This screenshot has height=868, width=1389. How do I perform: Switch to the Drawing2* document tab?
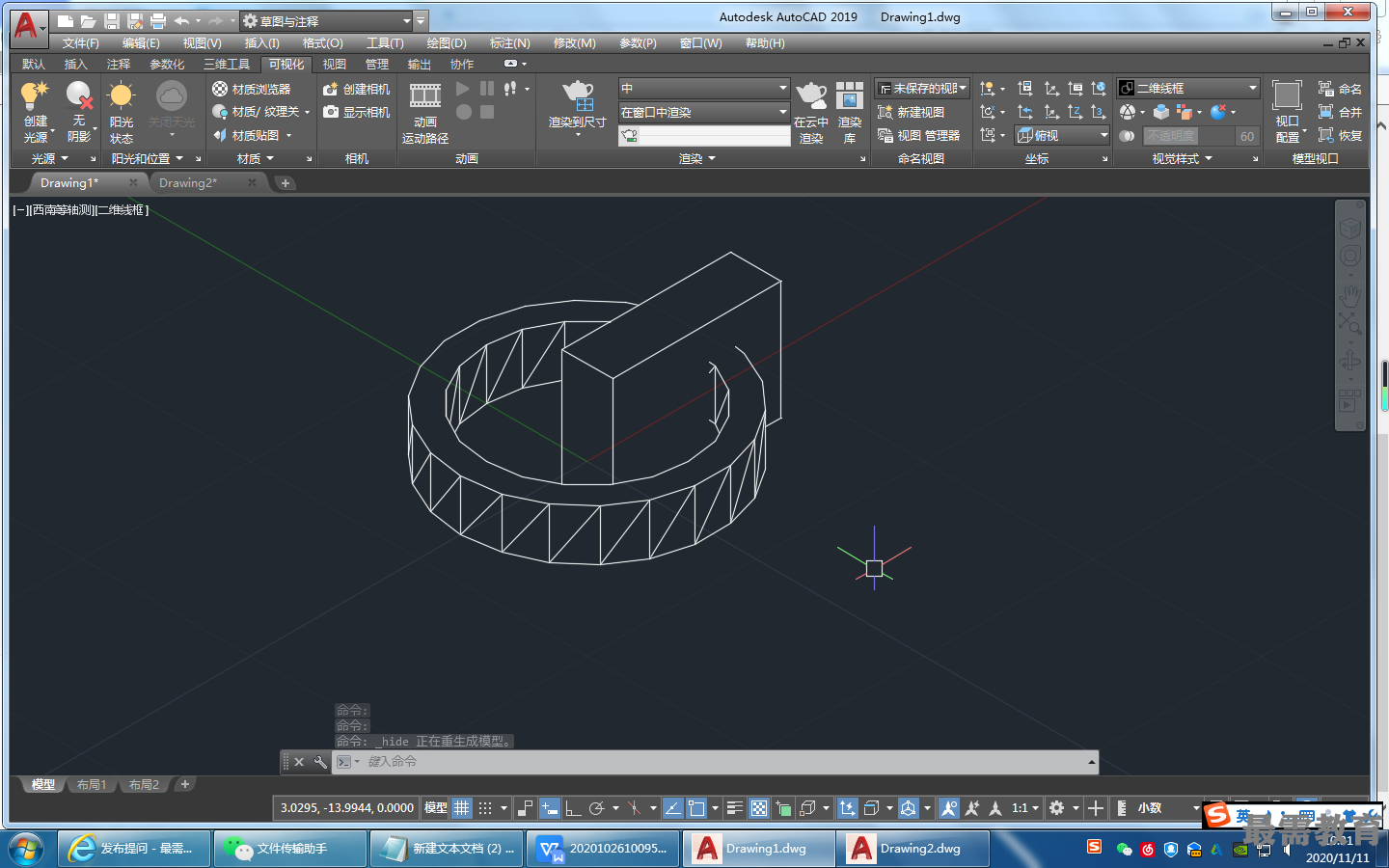click(188, 182)
